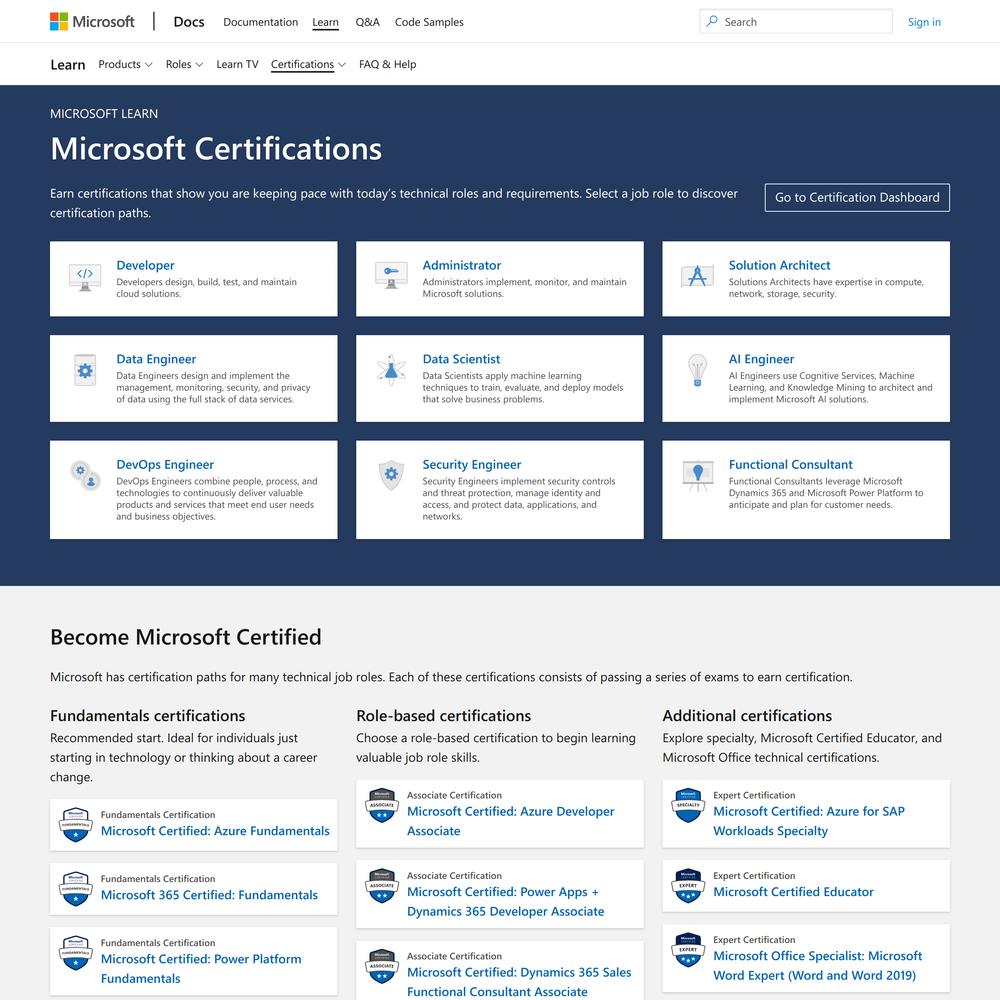Open FAQ & Help in the navigation
1000x1000 pixels.
click(x=387, y=64)
